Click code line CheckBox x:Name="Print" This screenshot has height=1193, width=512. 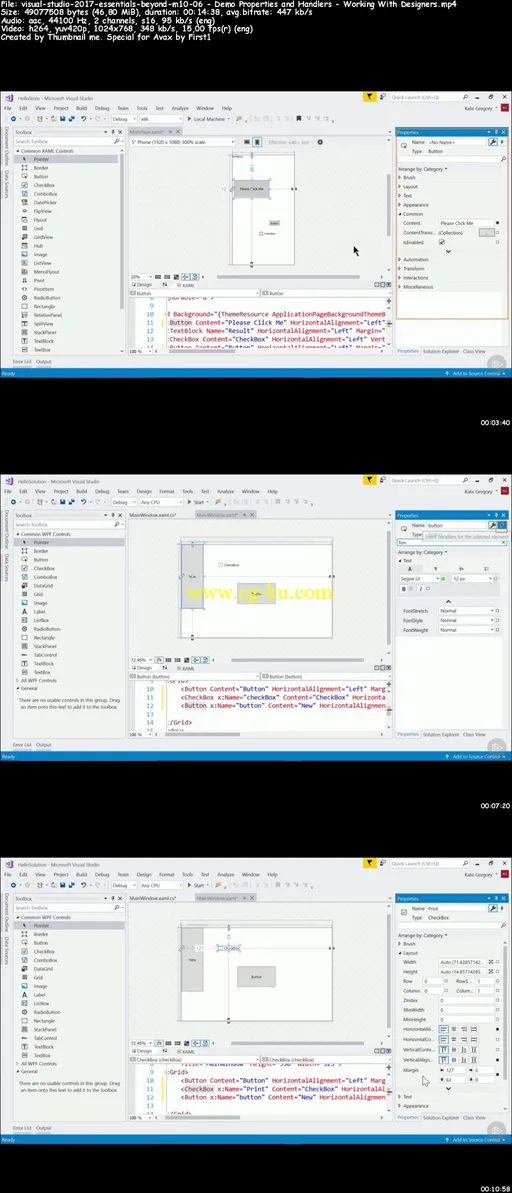(x=283, y=1089)
